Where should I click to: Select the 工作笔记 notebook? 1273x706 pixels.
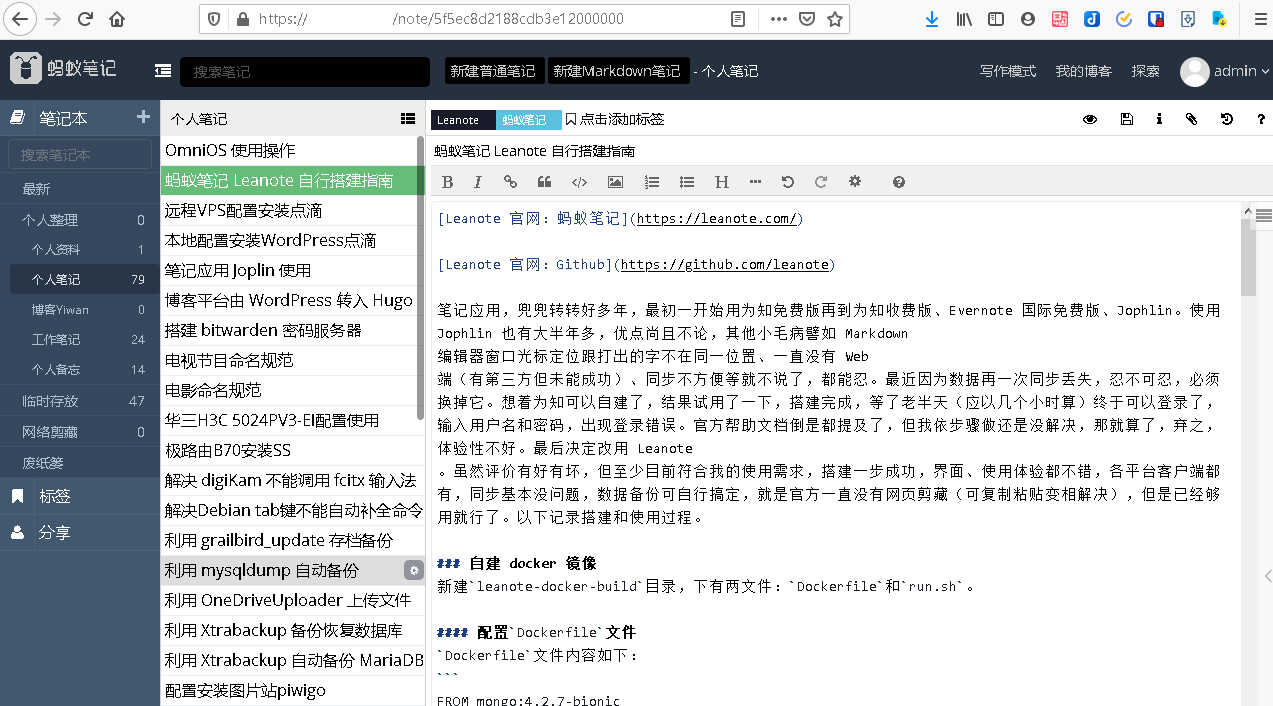click(80, 340)
